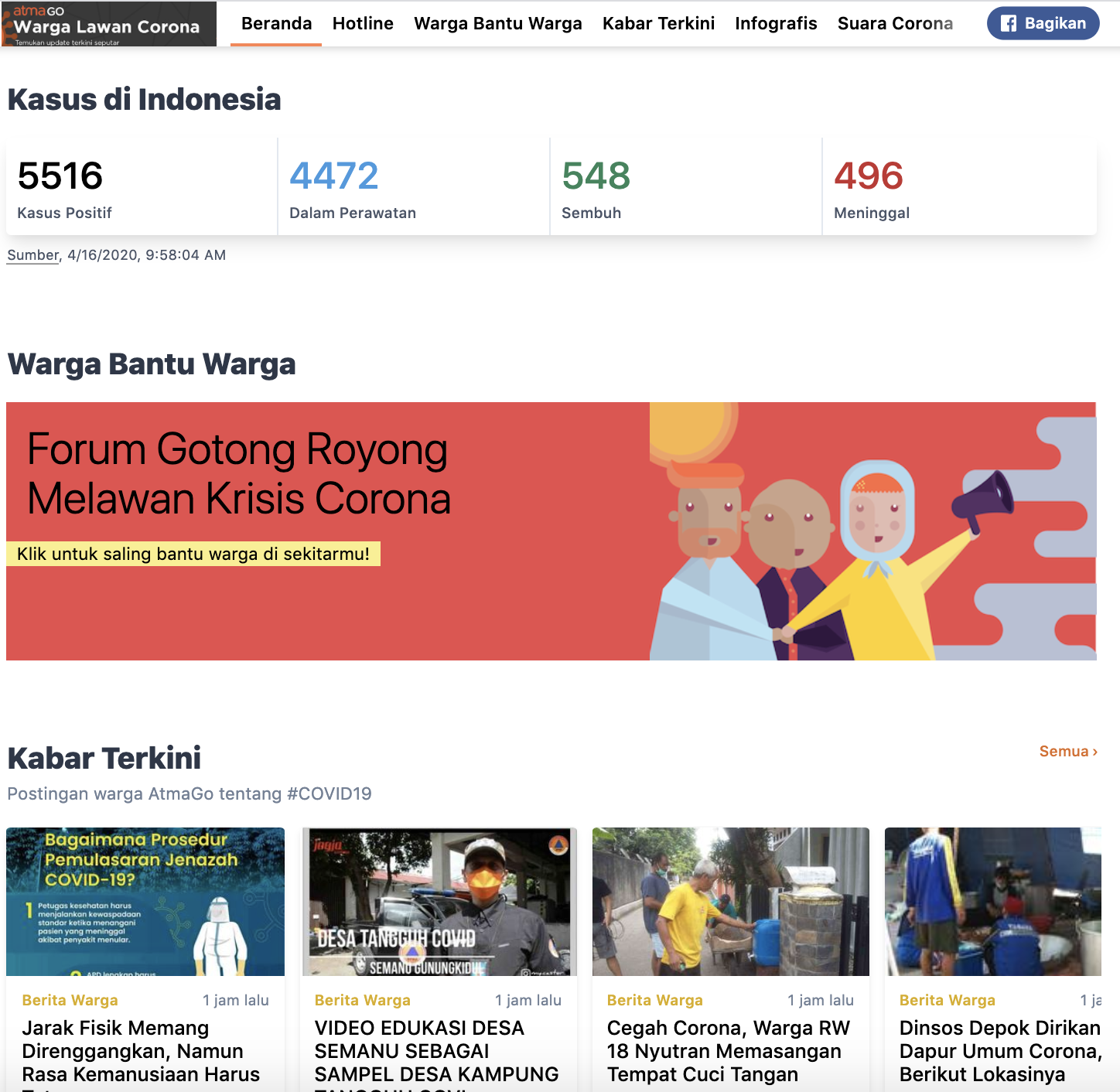This screenshot has width=1120, height=1092.
Task: Read the article 'Jarak Fisik Memang Direnggangkan'
Action: (x=141, y=1053)
